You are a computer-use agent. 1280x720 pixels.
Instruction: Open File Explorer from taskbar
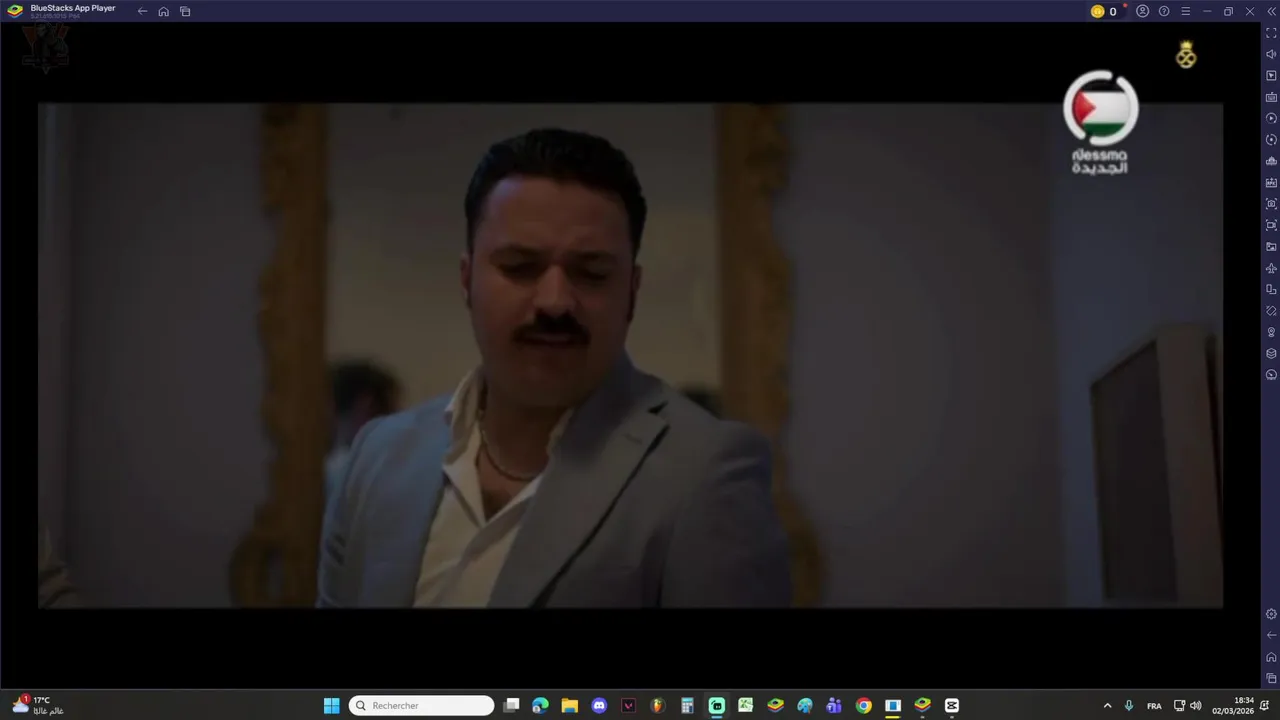coord(569,706)
